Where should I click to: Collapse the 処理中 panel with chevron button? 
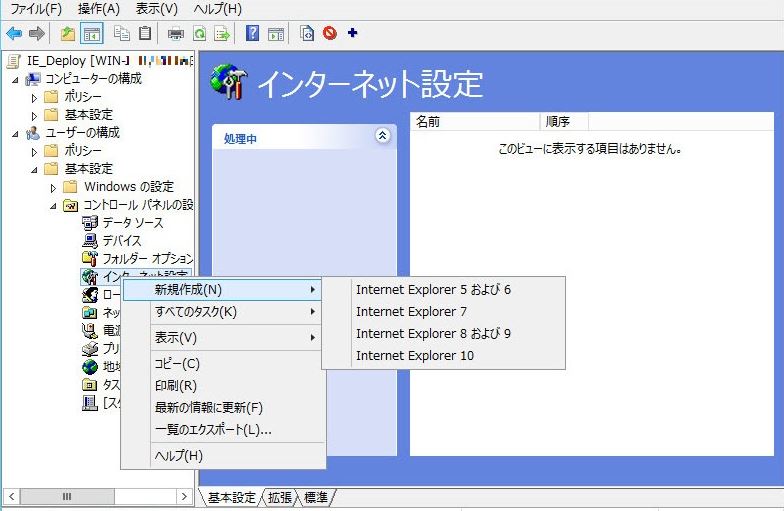[x=381, y=135]
